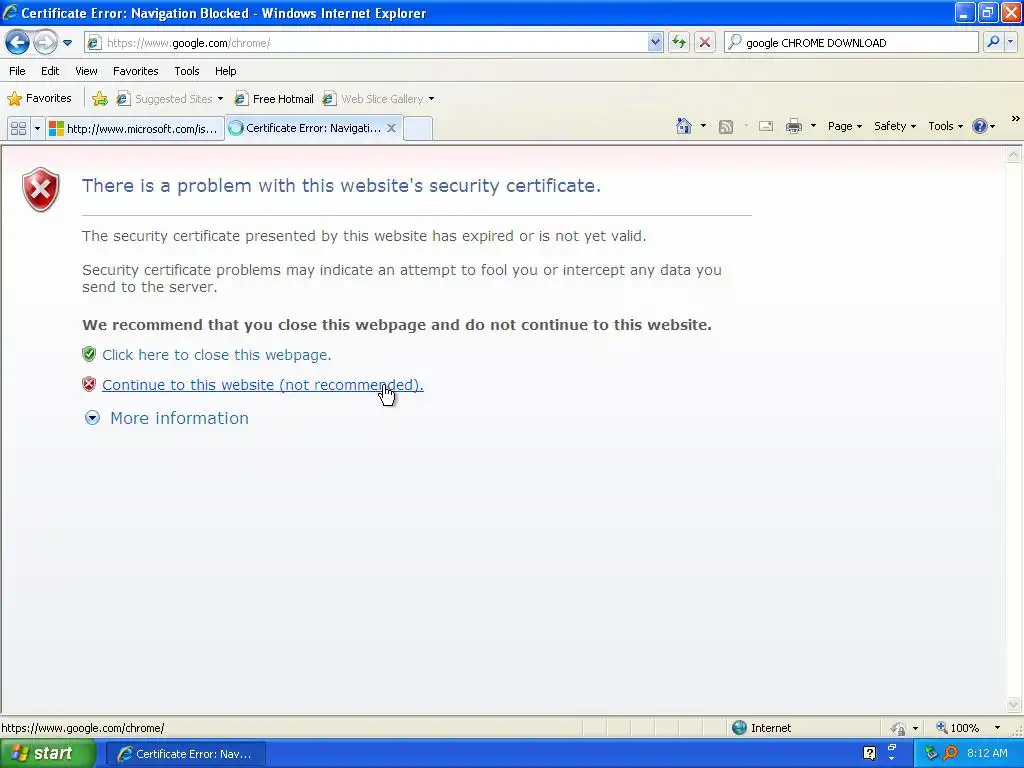Open the Safety command bar menu
Image resolution: width=1024 pixels, height=768 pixels.
point(895,126)
